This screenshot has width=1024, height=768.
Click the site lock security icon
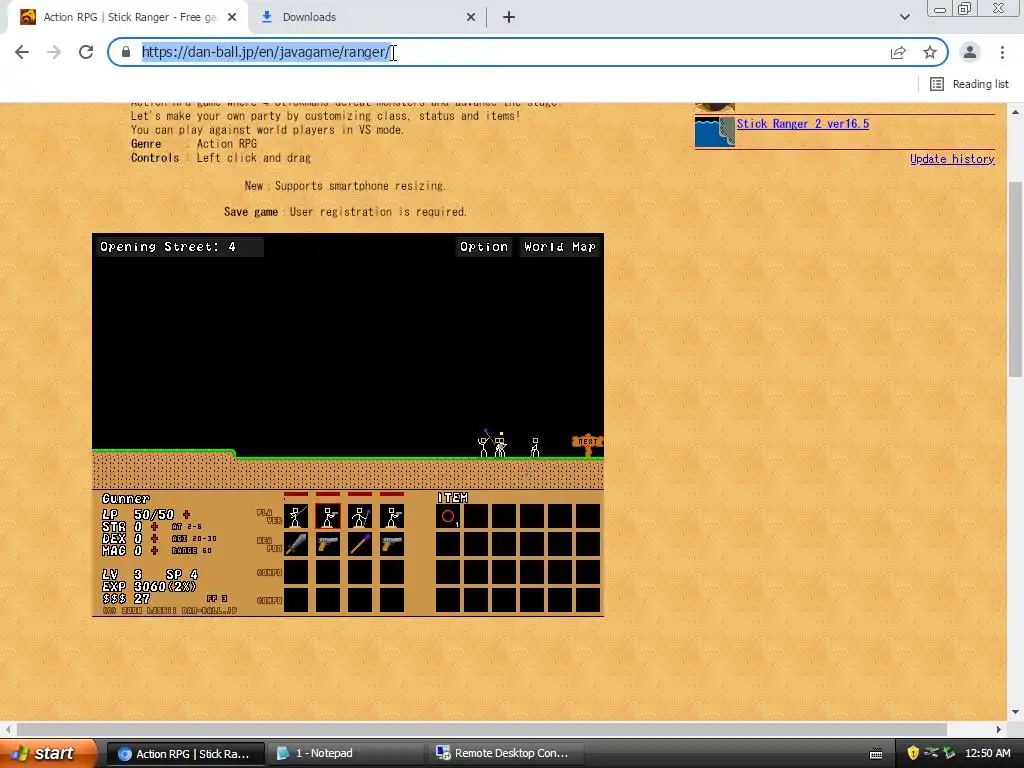(126, 52)
